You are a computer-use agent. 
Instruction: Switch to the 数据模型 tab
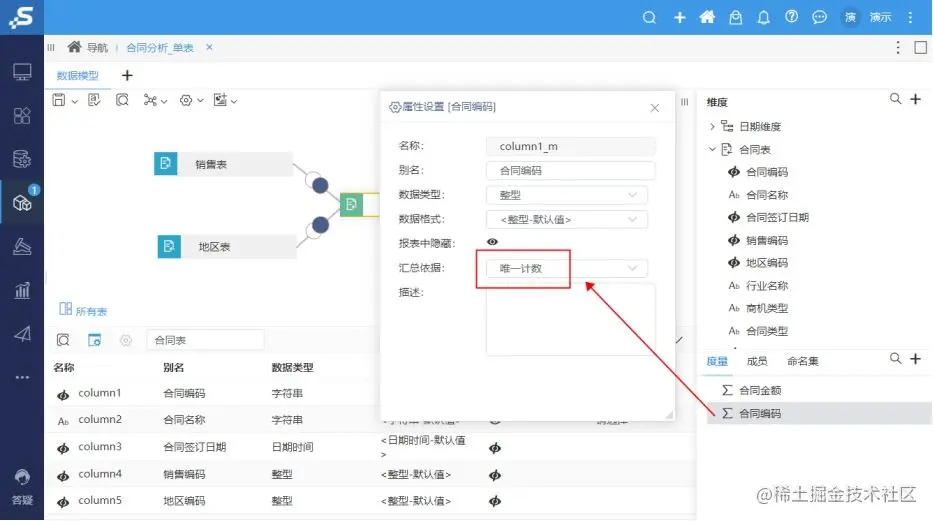click(x=77, y=76)
